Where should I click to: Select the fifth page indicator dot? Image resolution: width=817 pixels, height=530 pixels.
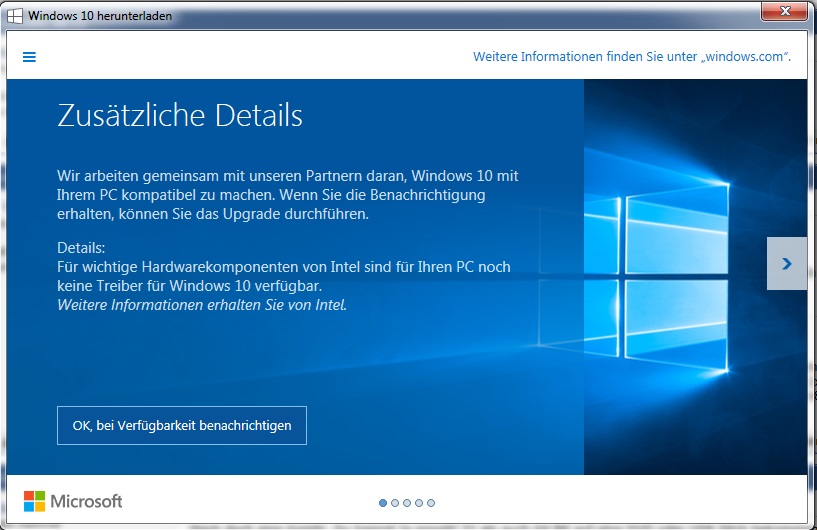[x=431, y=503]
